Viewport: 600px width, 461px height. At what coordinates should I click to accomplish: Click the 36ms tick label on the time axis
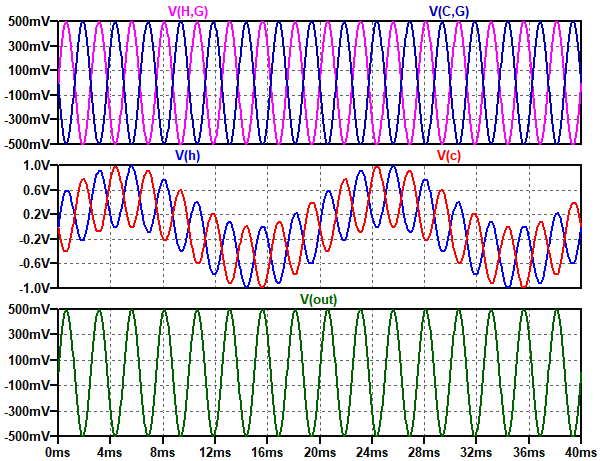coord(528,451)
